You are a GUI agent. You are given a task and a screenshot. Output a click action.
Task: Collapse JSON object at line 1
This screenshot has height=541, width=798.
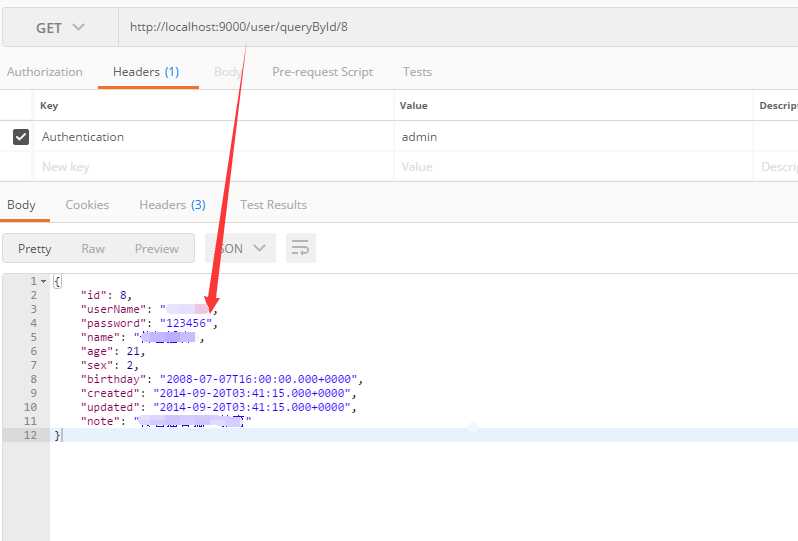click(43, 282)
